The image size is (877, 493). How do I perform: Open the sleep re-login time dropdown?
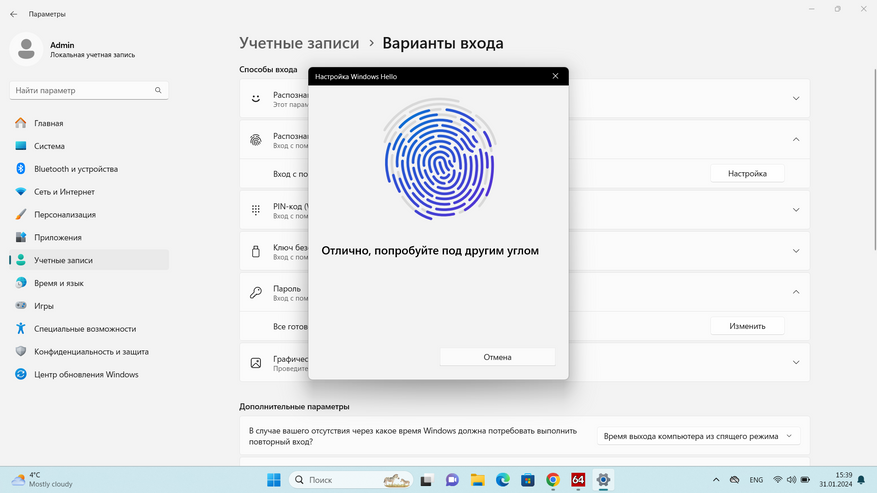699,436
